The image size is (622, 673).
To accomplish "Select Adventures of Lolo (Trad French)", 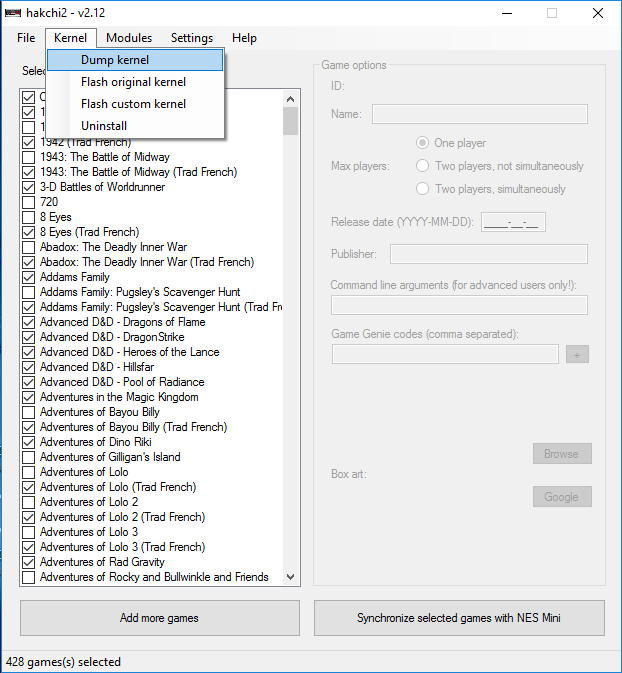I will tap(118, 487).
